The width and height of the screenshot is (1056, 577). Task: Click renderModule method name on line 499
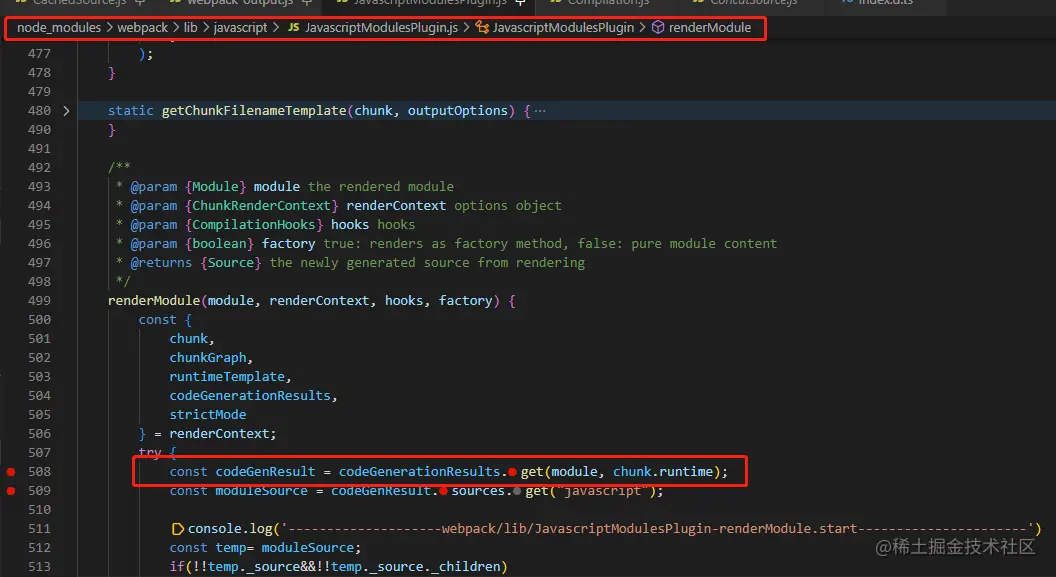154,301
